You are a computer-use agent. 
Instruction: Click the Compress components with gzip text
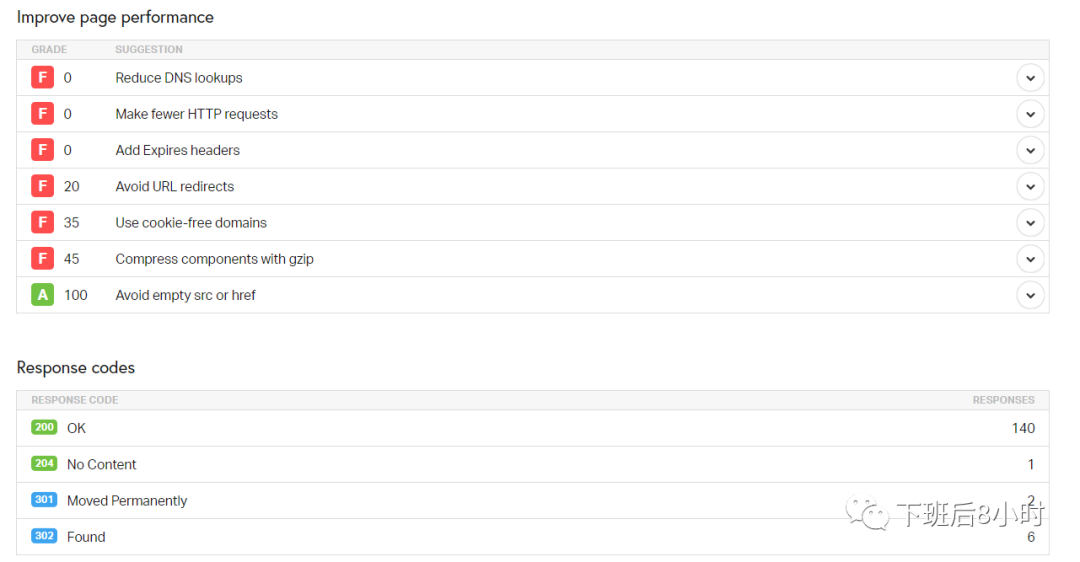[214, 259]
